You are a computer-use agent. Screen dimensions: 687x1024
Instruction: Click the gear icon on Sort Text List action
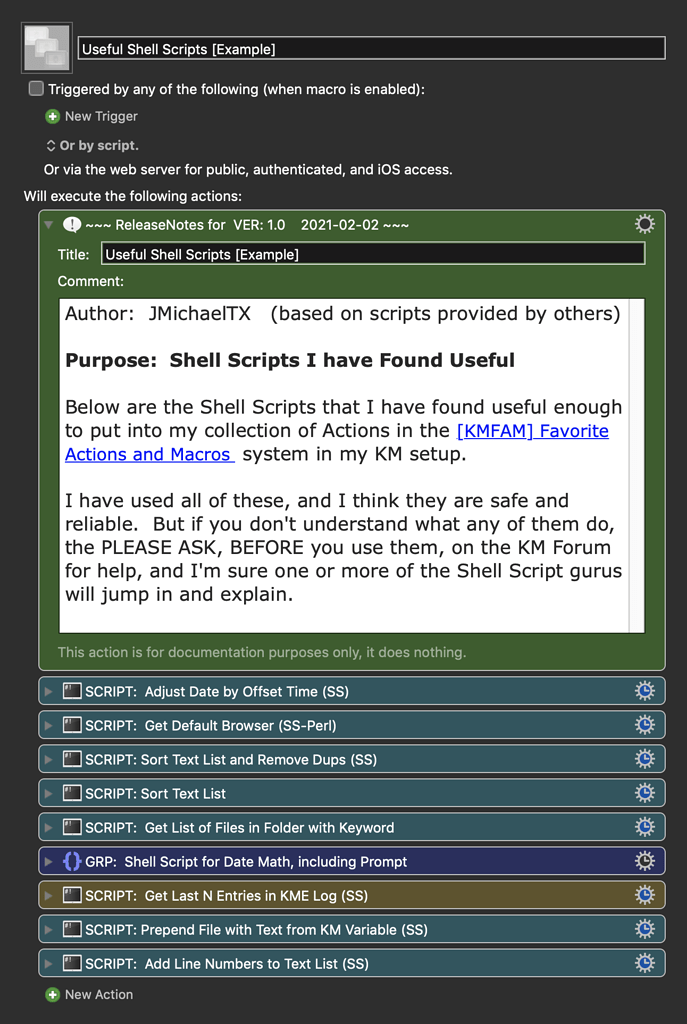pyautogui.click(x=645, y=793)
